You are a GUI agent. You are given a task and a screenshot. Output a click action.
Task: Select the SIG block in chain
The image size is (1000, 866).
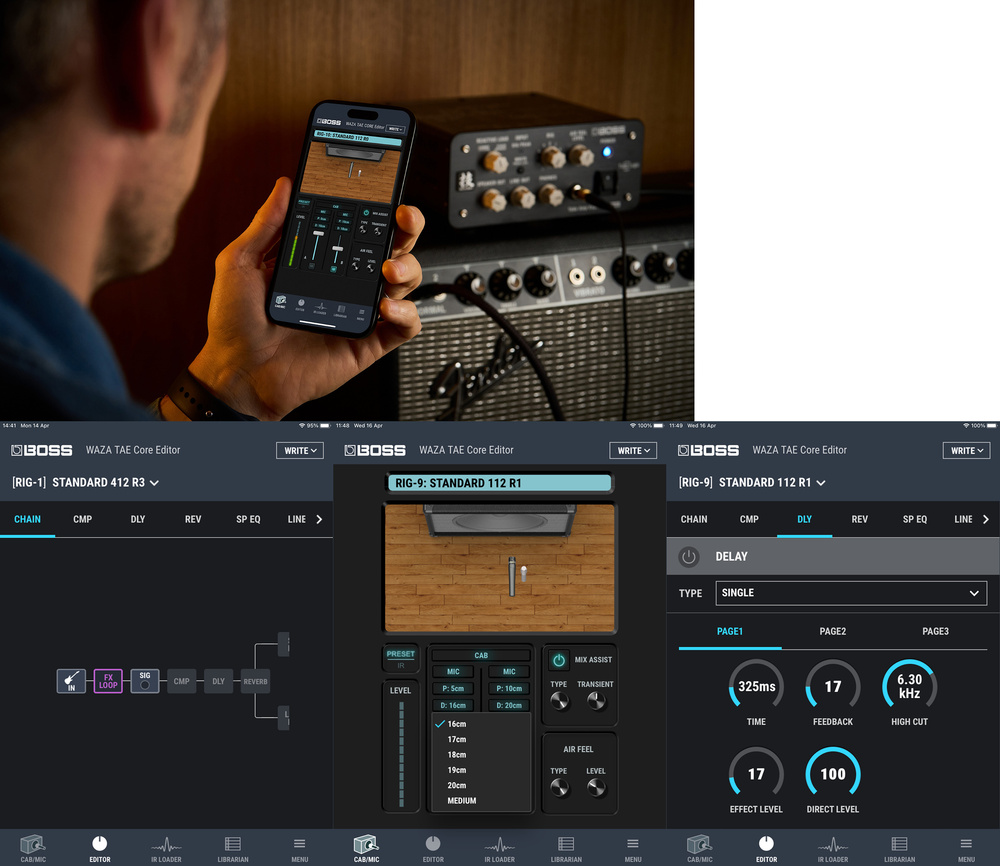[x=145, y=681]
